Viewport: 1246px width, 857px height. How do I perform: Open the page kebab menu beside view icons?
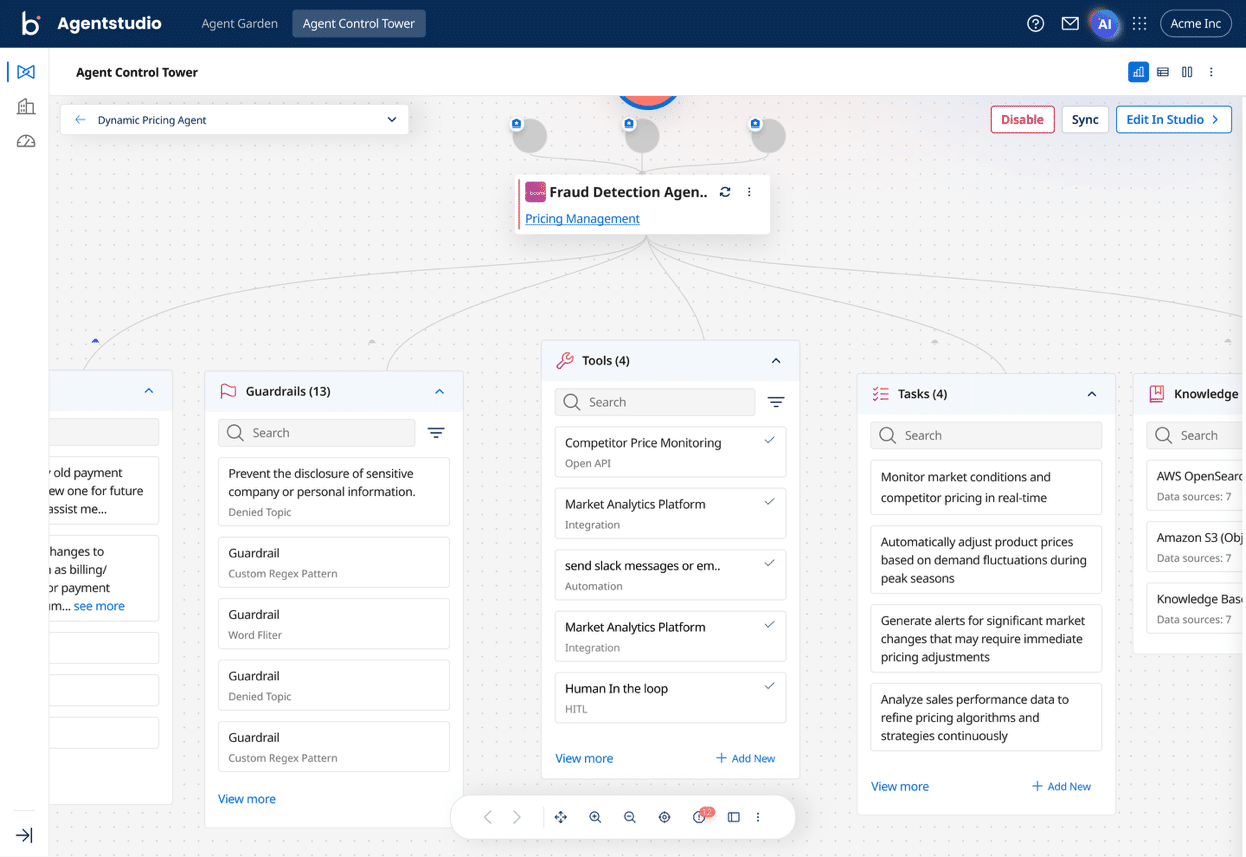1211,72
